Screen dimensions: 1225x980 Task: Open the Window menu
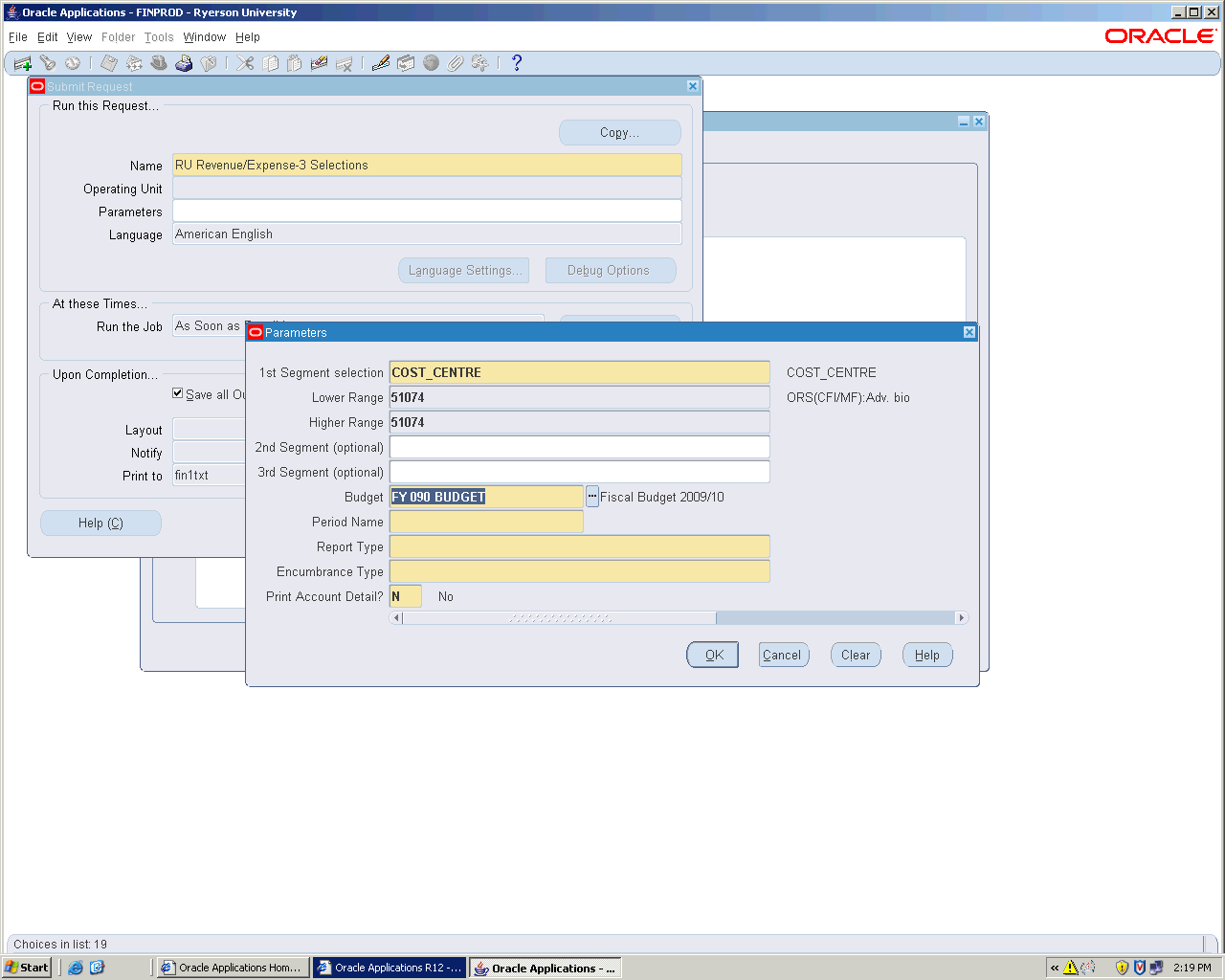tap(204, 37)
